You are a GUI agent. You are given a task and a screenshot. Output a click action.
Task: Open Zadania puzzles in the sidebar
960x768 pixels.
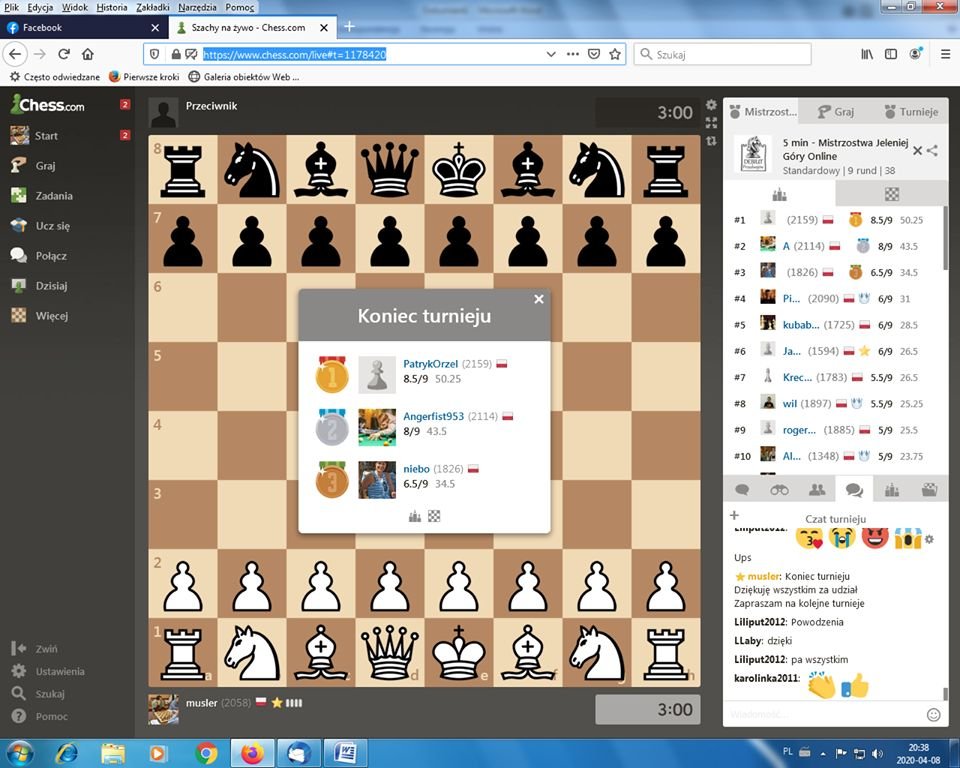[x=54, y=196]
